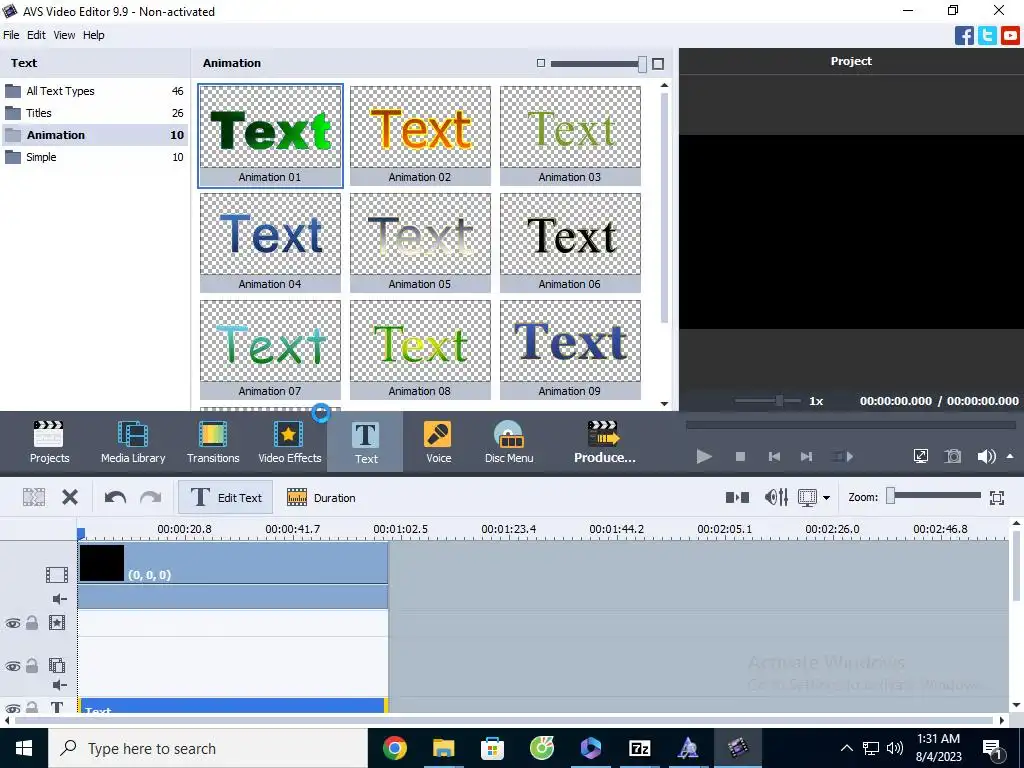Toggle lock on video overlay track

[31, 665]
